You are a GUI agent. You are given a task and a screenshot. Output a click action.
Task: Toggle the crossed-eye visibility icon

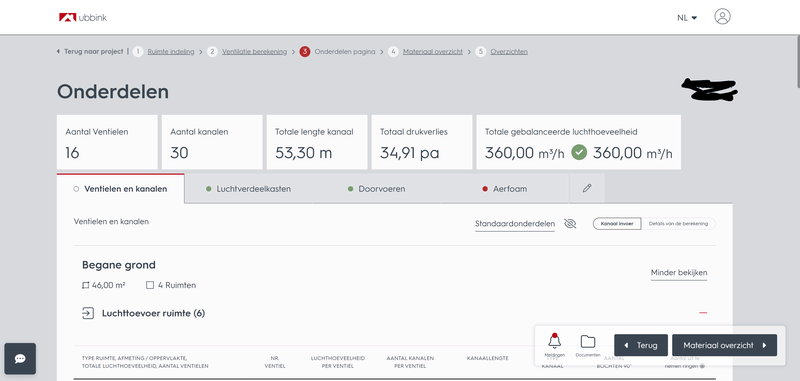pos(570,223)
